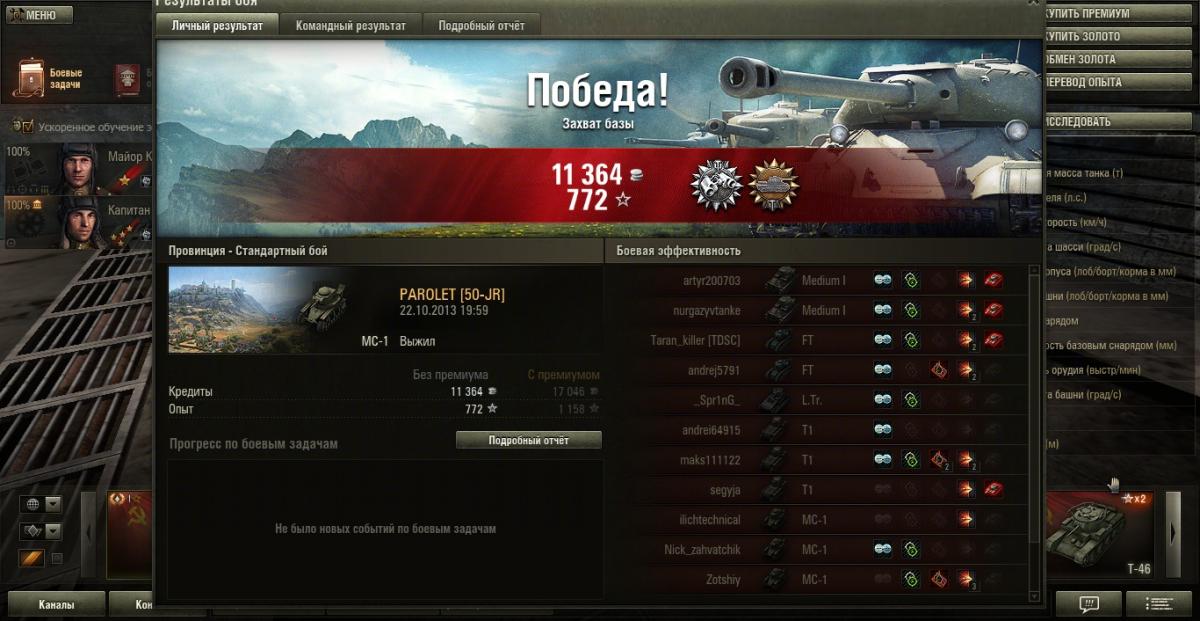Screen dimensions: 1200x621
Task: Switch to the Подробный отчёт tab
Action: (x=482, y=26)
